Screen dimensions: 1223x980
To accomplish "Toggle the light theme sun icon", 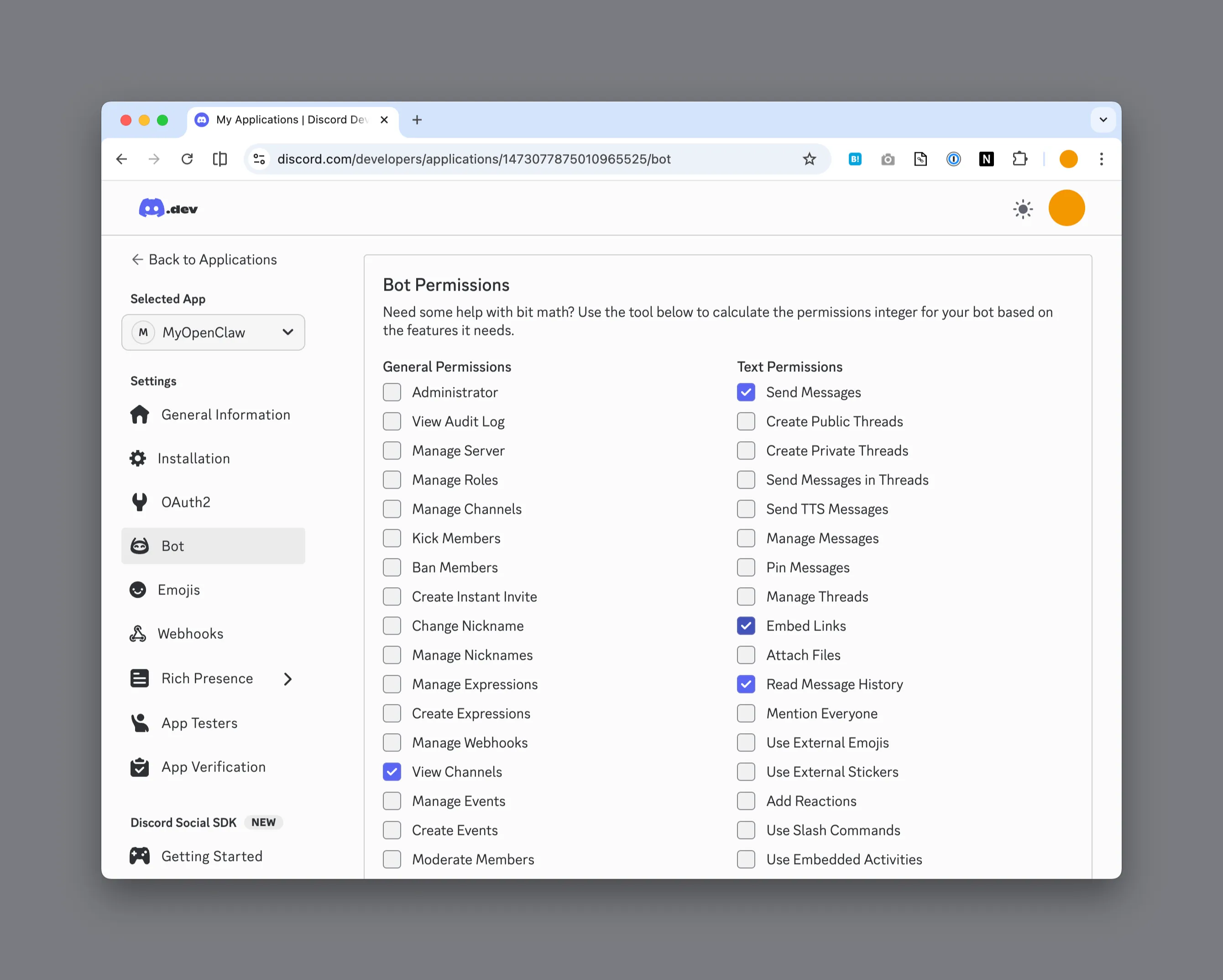I will coord(1023,209).
